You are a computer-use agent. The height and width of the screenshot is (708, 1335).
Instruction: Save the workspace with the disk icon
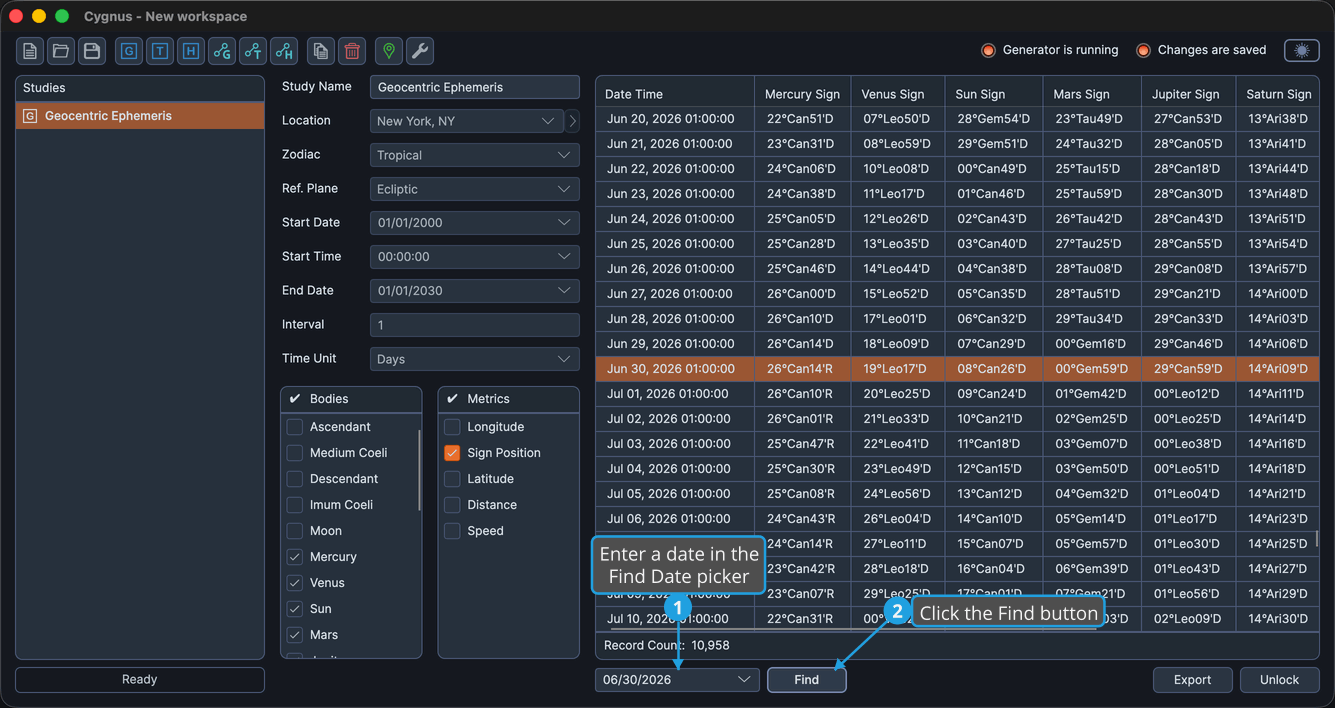(x=92, y=51)
